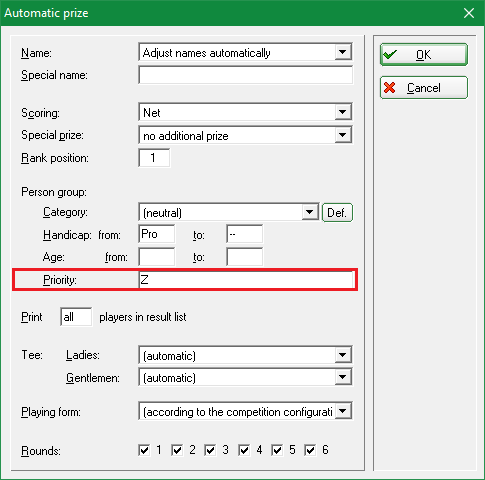
Task: Expand the Category dropdown showing (neutral)
Action: coord(310,212)
